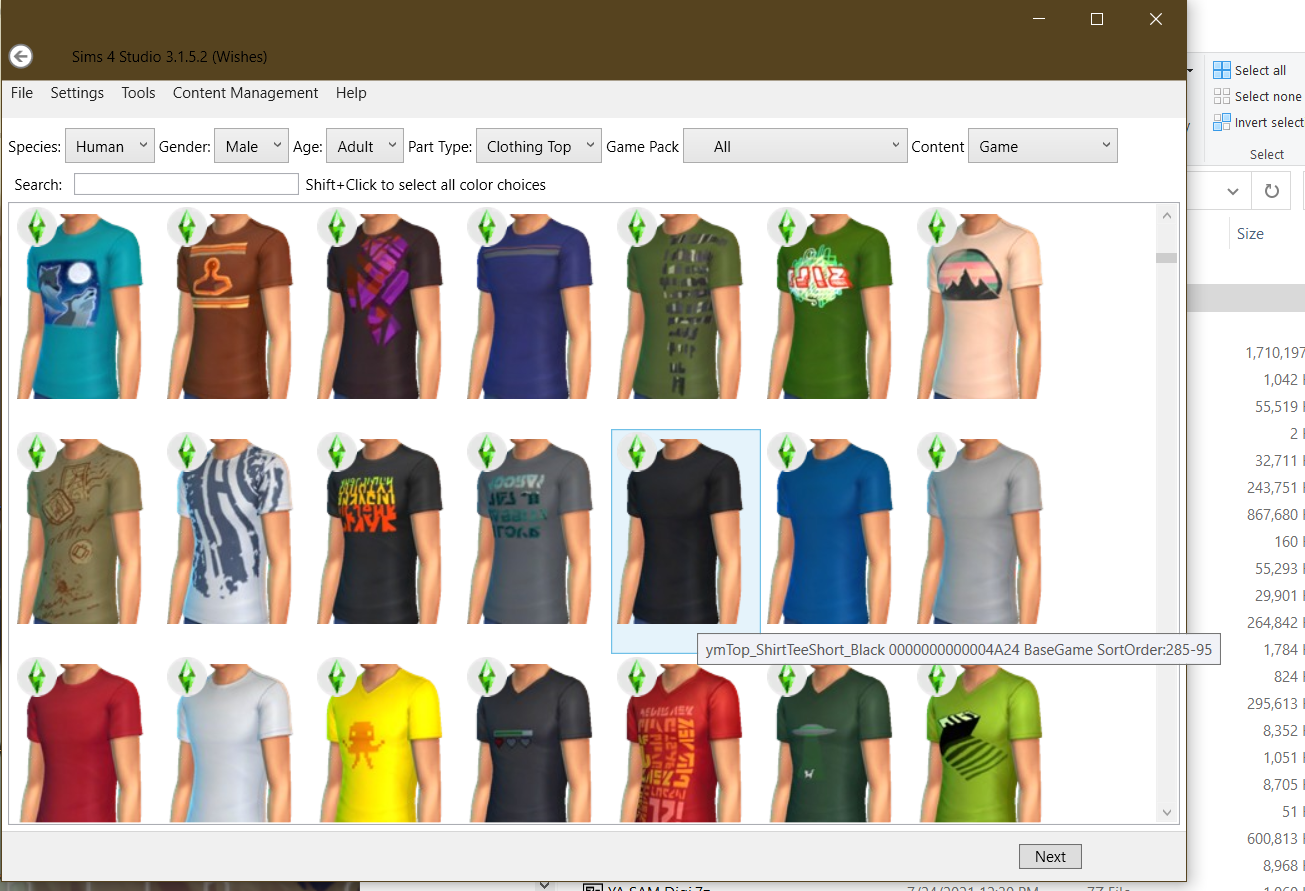Select the olive green shirt with dark lettering
Image resolution: width=1305 pixels, height=891 pixels.
click(680, 304)
